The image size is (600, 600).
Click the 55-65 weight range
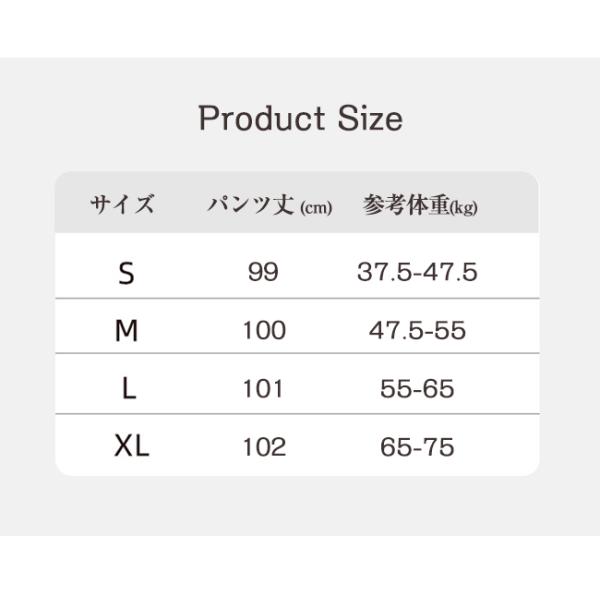(417, 388)
